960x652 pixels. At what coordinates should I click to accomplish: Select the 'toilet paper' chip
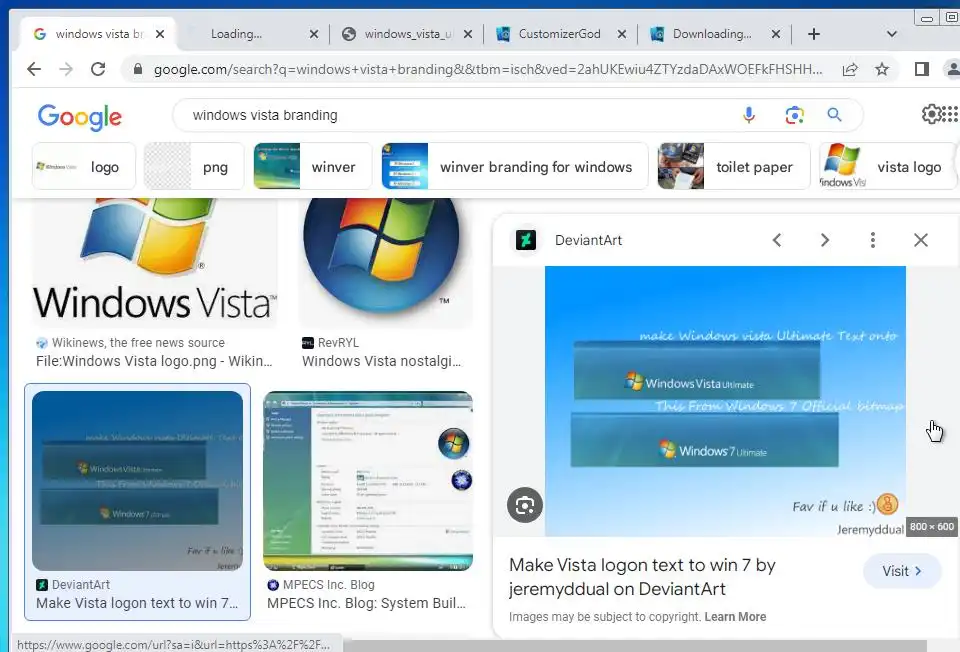[x=733, y=167]
